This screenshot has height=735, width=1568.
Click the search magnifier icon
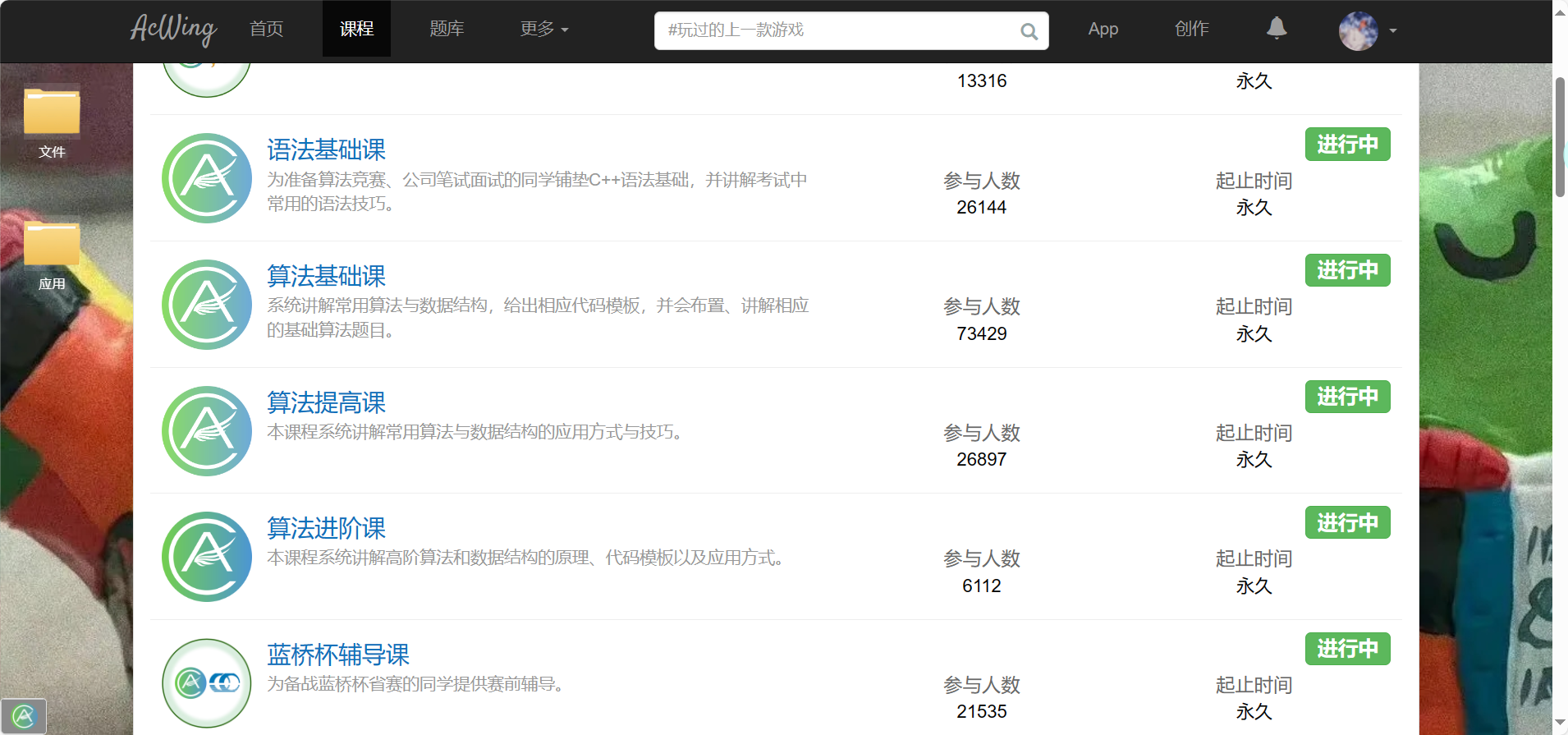[1029, 31]
